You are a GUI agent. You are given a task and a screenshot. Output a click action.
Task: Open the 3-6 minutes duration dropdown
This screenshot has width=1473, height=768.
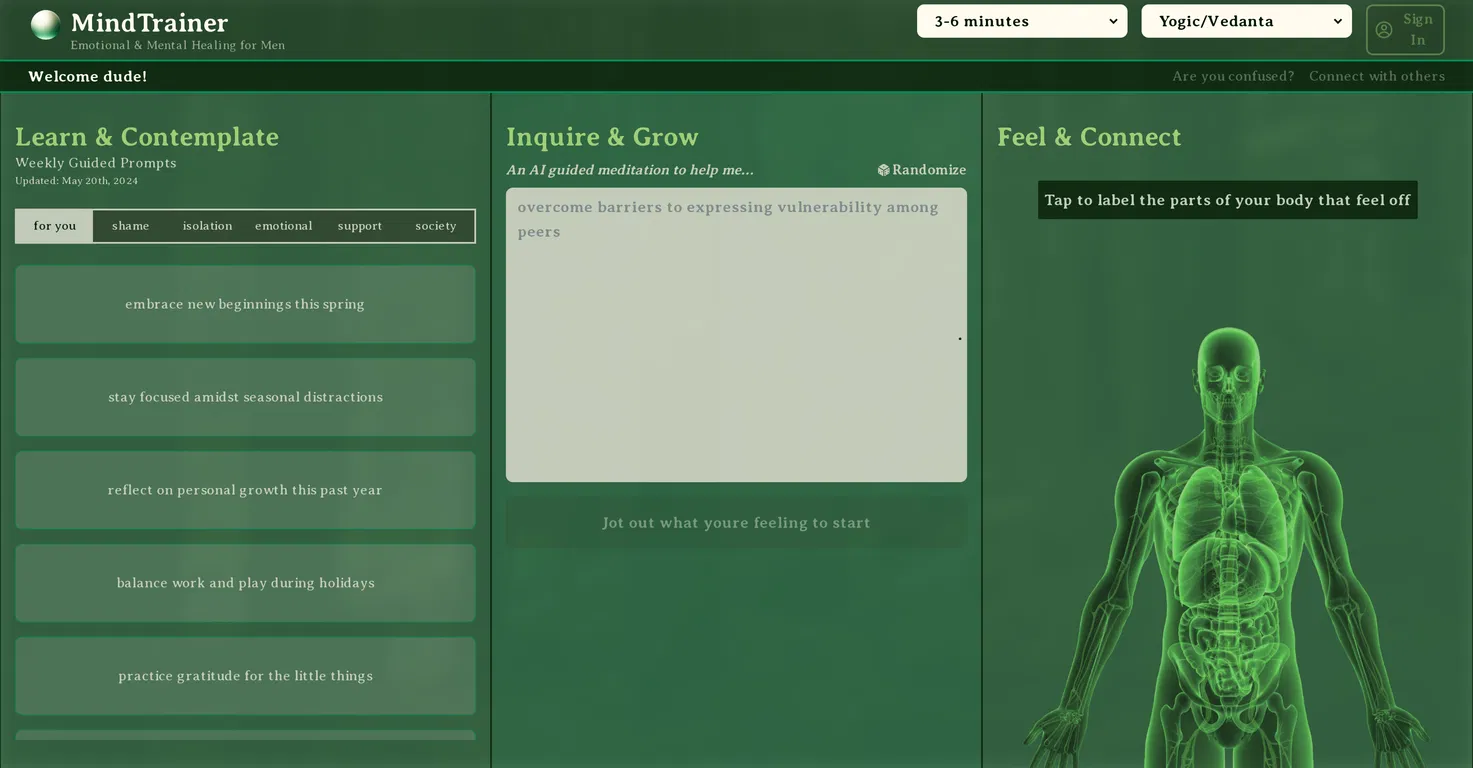[1022, 21]
